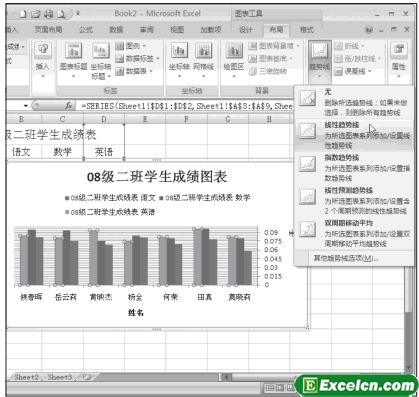
Task: Open the Legend (图例) option
Action: pyautogui.click(x=130, y=46)
